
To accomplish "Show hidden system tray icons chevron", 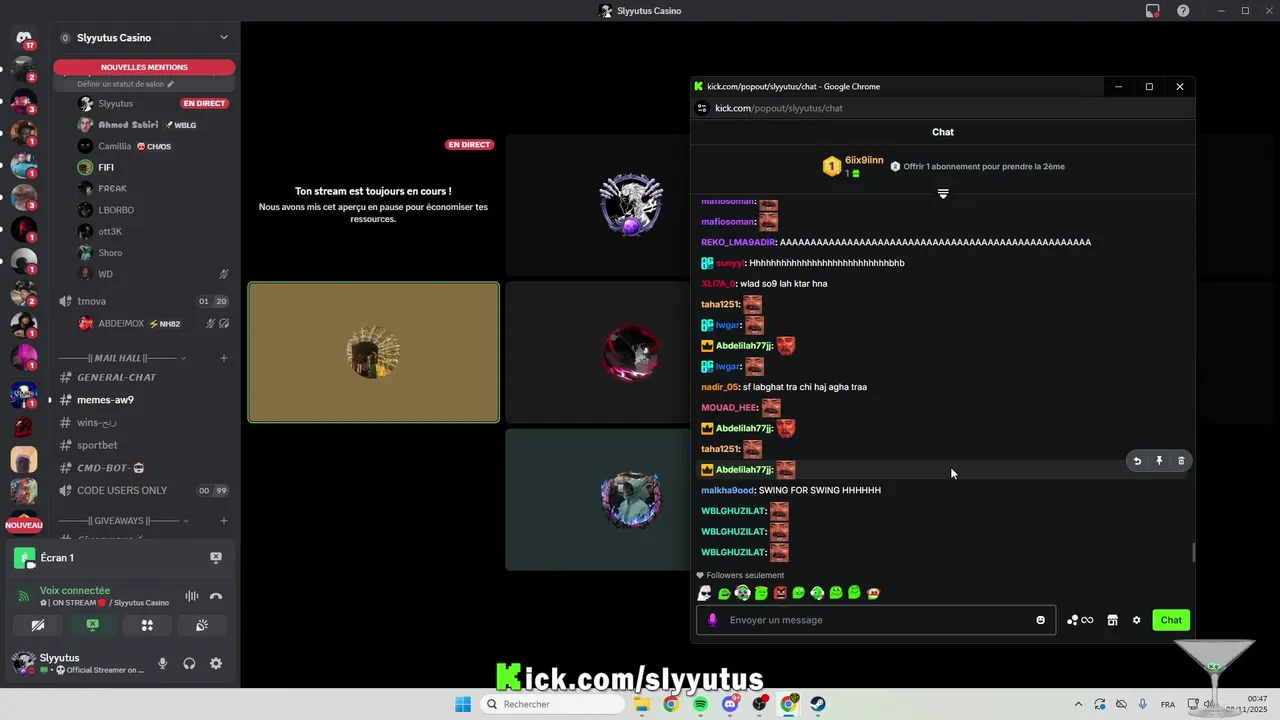I will tap(1078, 704).
